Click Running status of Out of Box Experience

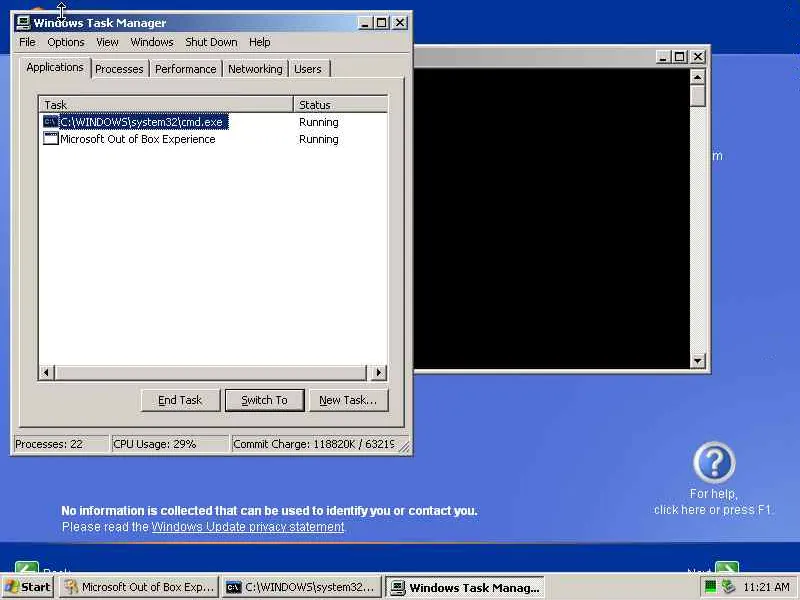pos(319,139)
